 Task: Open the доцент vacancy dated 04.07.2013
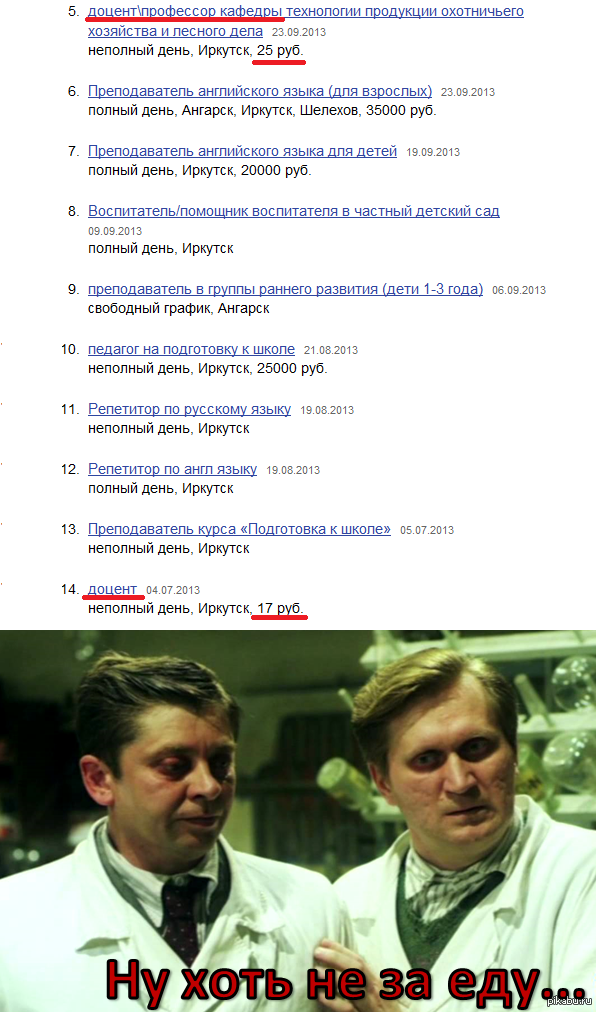coord(112,589)
